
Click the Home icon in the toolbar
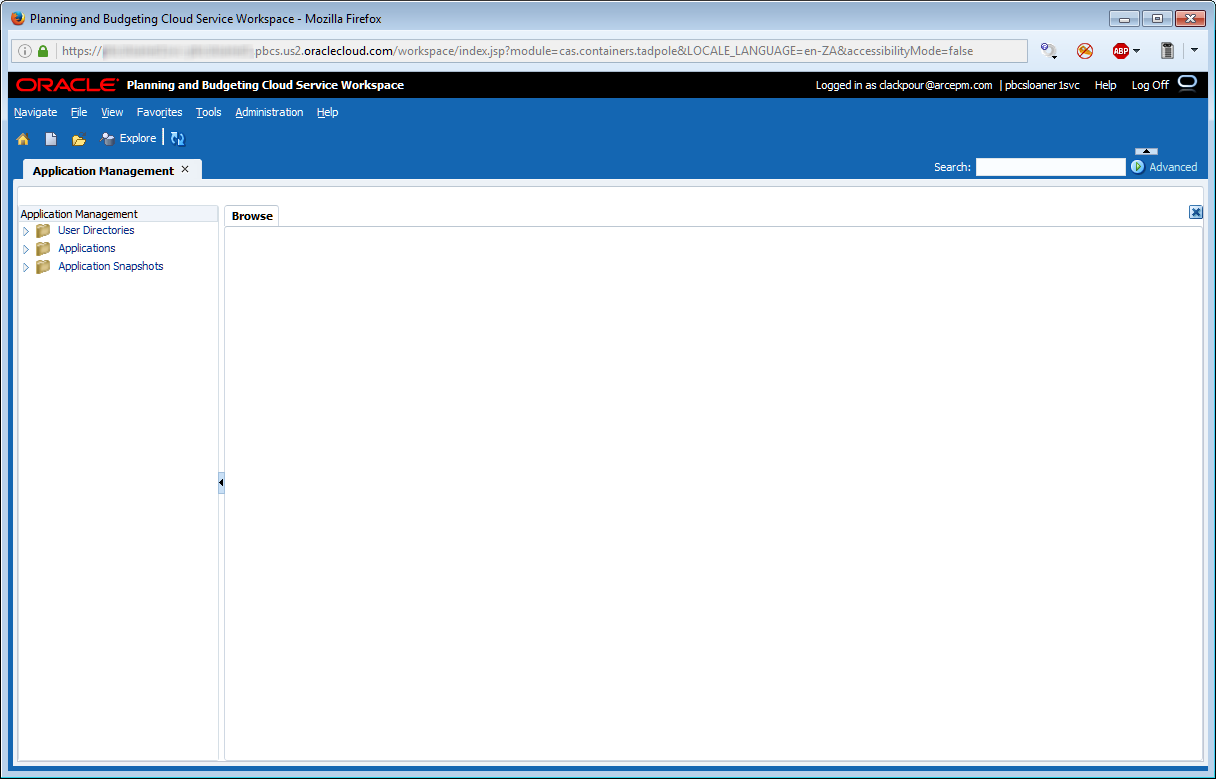coord(22,139)
